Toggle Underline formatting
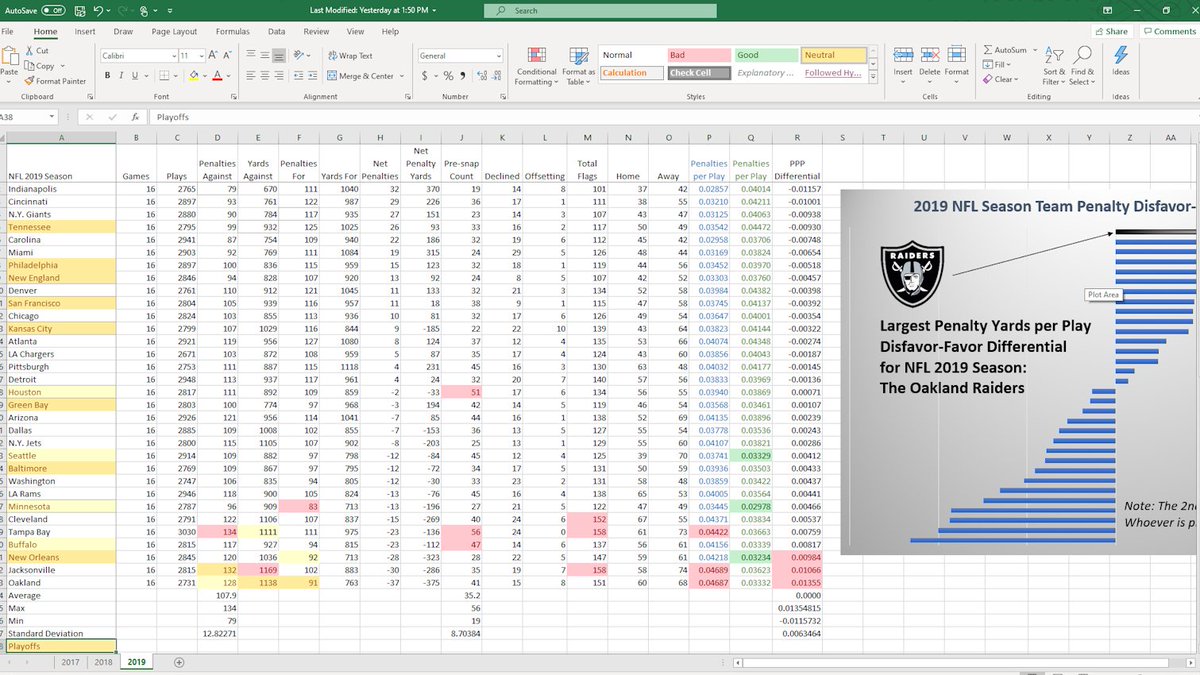 pyautogui.click(x=135, y=76)
